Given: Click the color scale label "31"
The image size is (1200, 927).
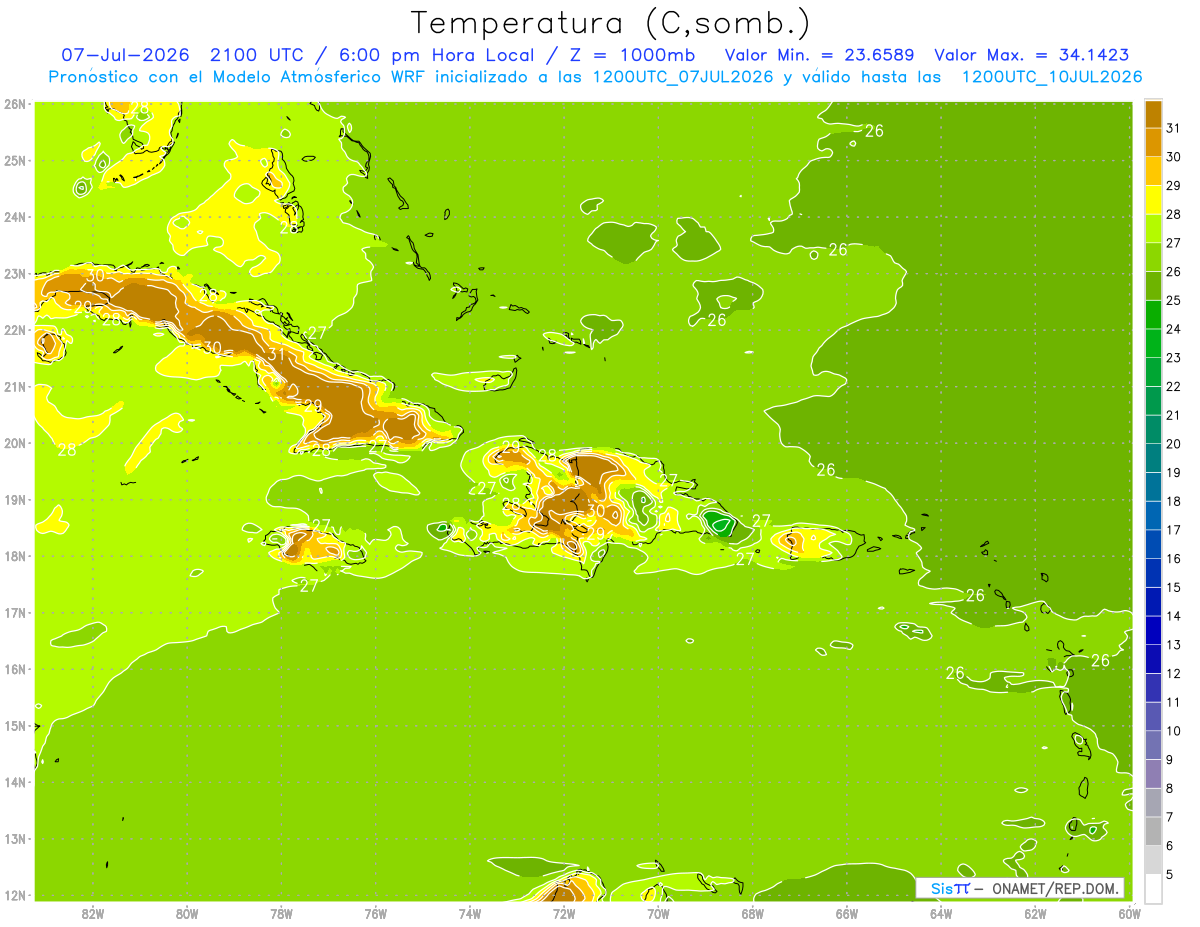Looking at the screenshot, I should point(1173,127).
